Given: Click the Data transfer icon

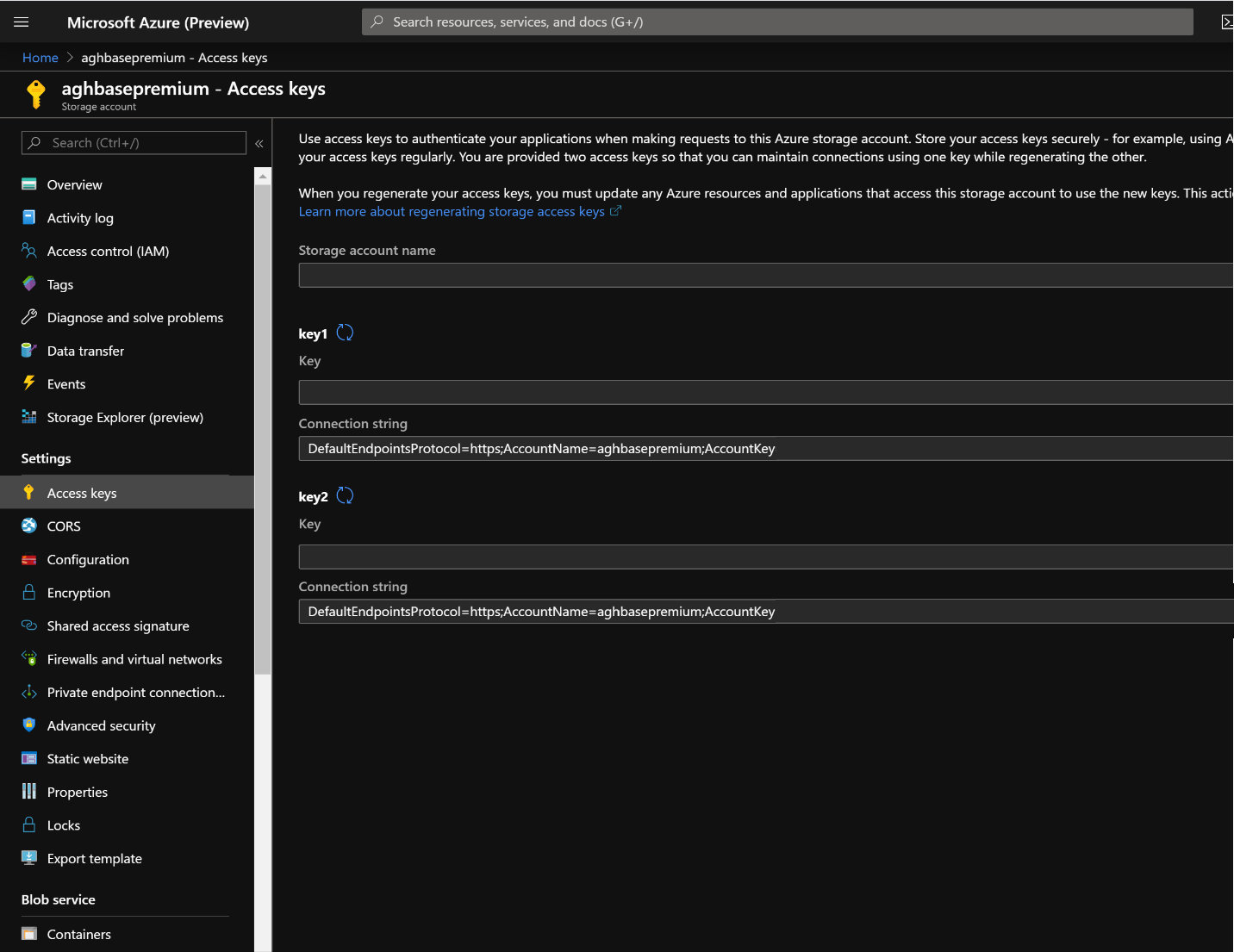Looking at the screenshot, I should coord(28,351).
